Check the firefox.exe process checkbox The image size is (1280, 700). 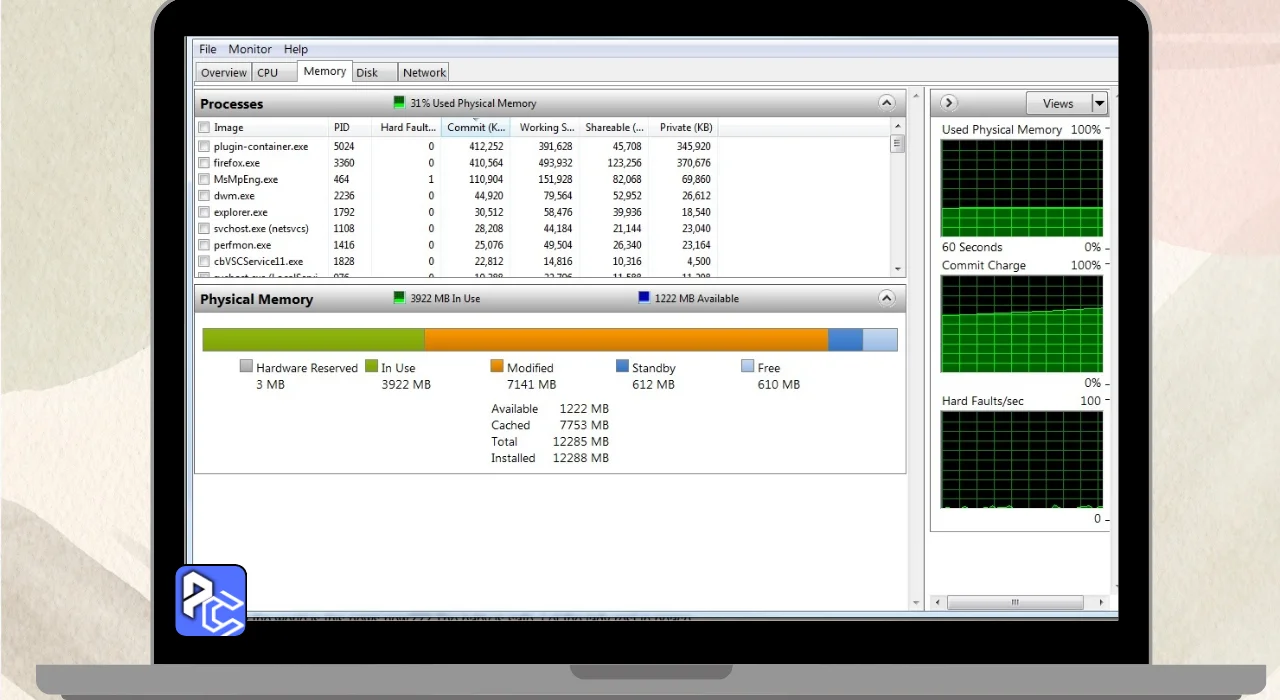[204, 163]
